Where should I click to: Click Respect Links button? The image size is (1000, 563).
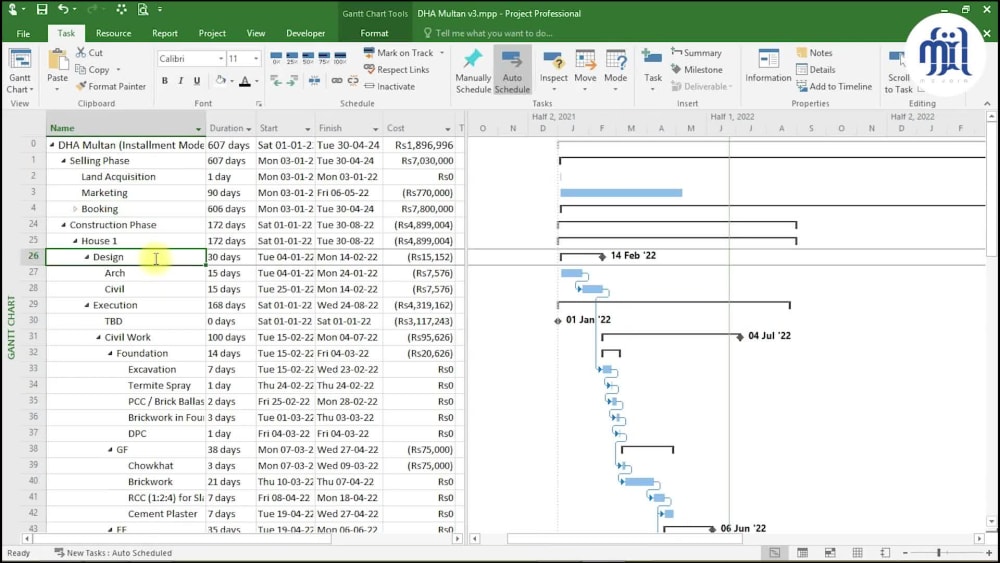[397, 69]
